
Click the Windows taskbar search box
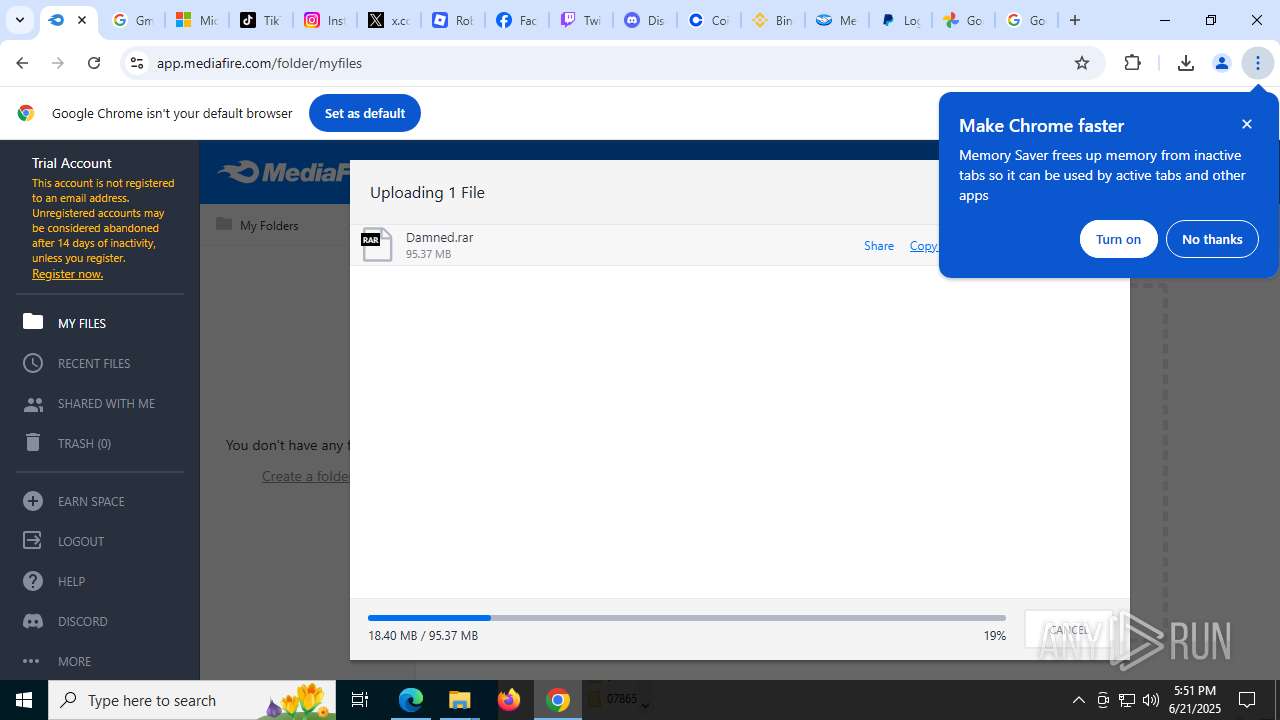click(x=193, y=700)
